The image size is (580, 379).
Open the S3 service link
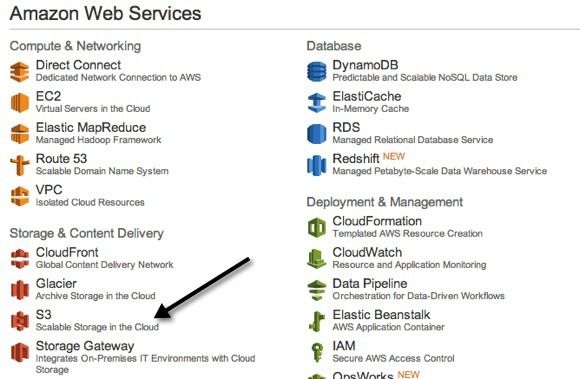pyautogui.click(x=44, y=315)
